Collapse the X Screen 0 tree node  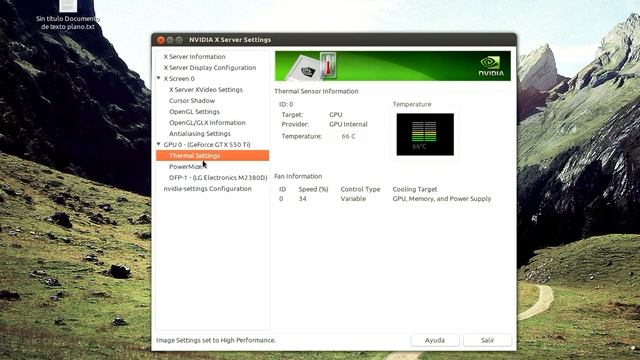(x=159, y=78)
